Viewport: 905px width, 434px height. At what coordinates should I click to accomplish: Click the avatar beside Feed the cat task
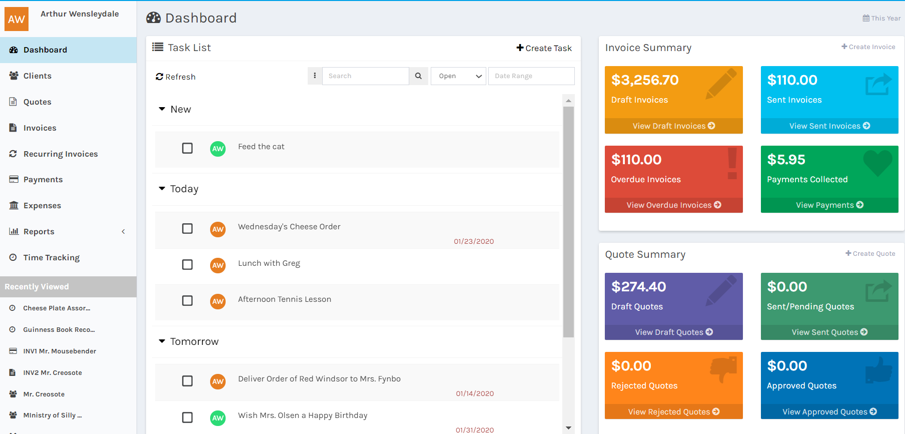click(217, 148)
